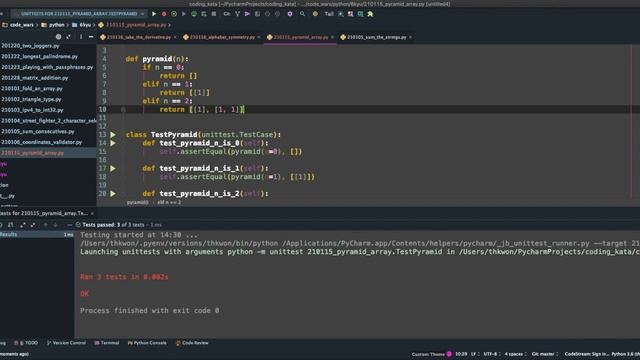The height and width of the screenshot is (360, 640).
Task: Open the run configuration dropdown
Action: pos(79,14)
